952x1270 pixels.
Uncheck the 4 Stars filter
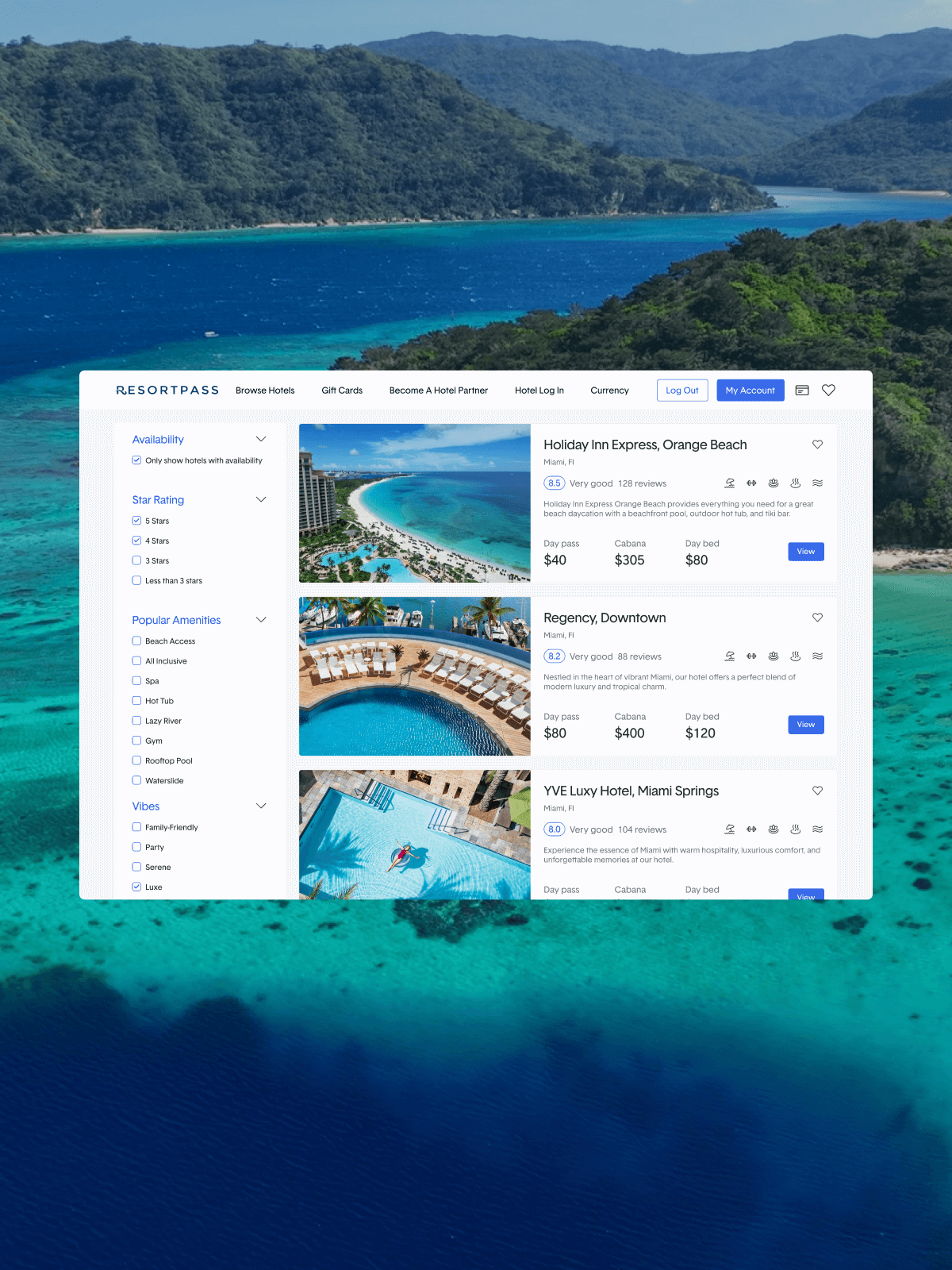136,540
